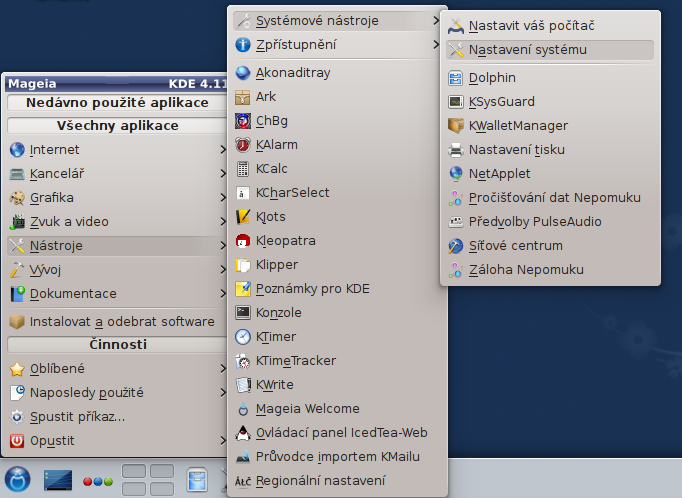Click the show desktop taskbar icon

pyautogui.click(x=58, y=480)
